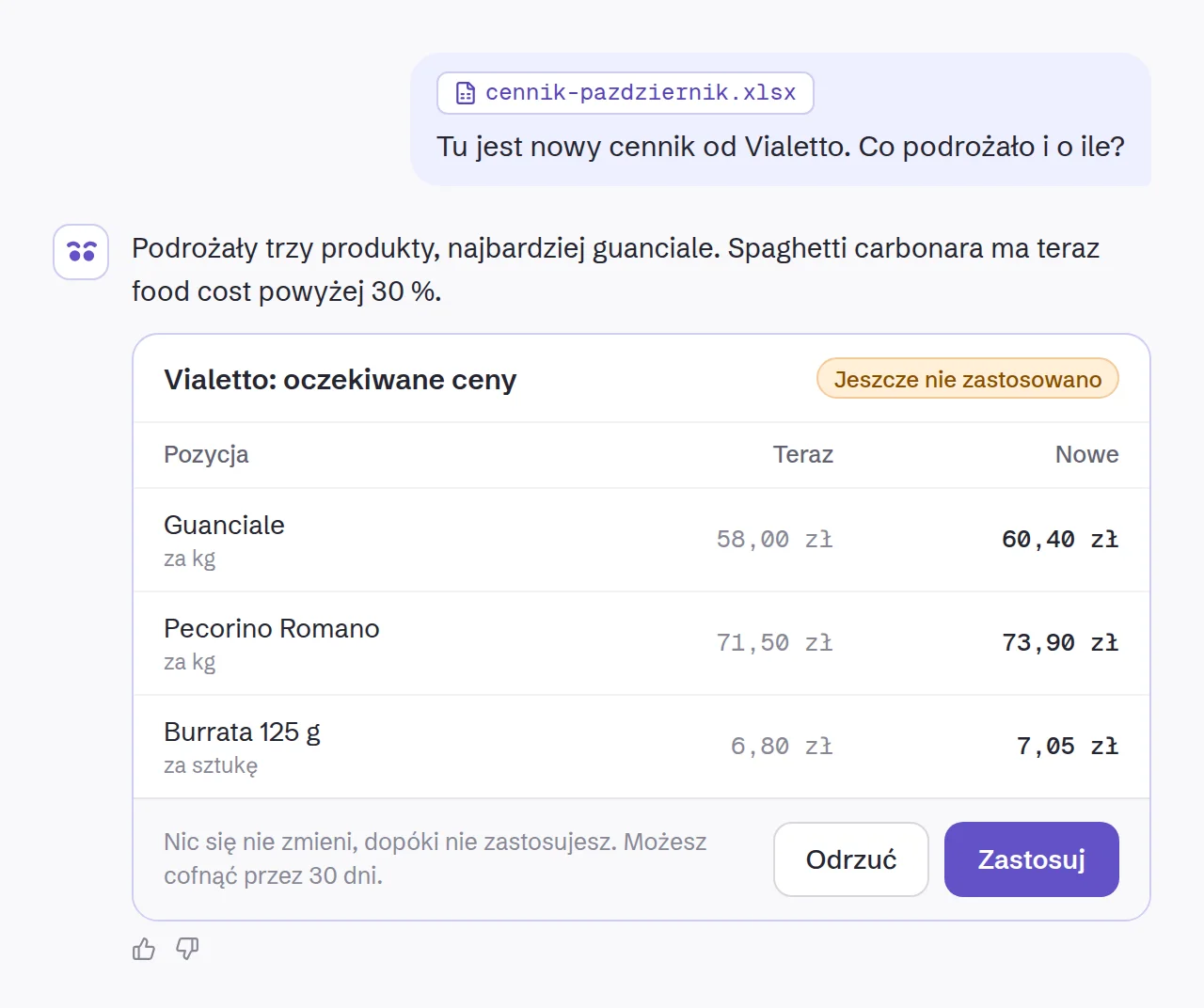Viewport: 1204px width, 1008px height.
Task: Click the Nowe column header
Action: point(1086,454)
